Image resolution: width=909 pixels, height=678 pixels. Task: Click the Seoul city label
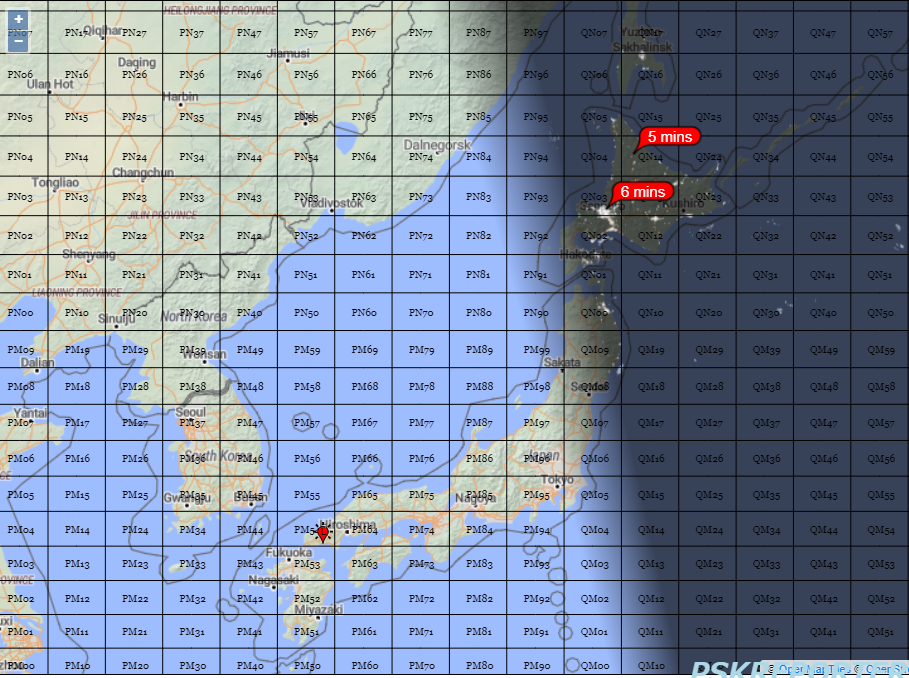[190, 412]
